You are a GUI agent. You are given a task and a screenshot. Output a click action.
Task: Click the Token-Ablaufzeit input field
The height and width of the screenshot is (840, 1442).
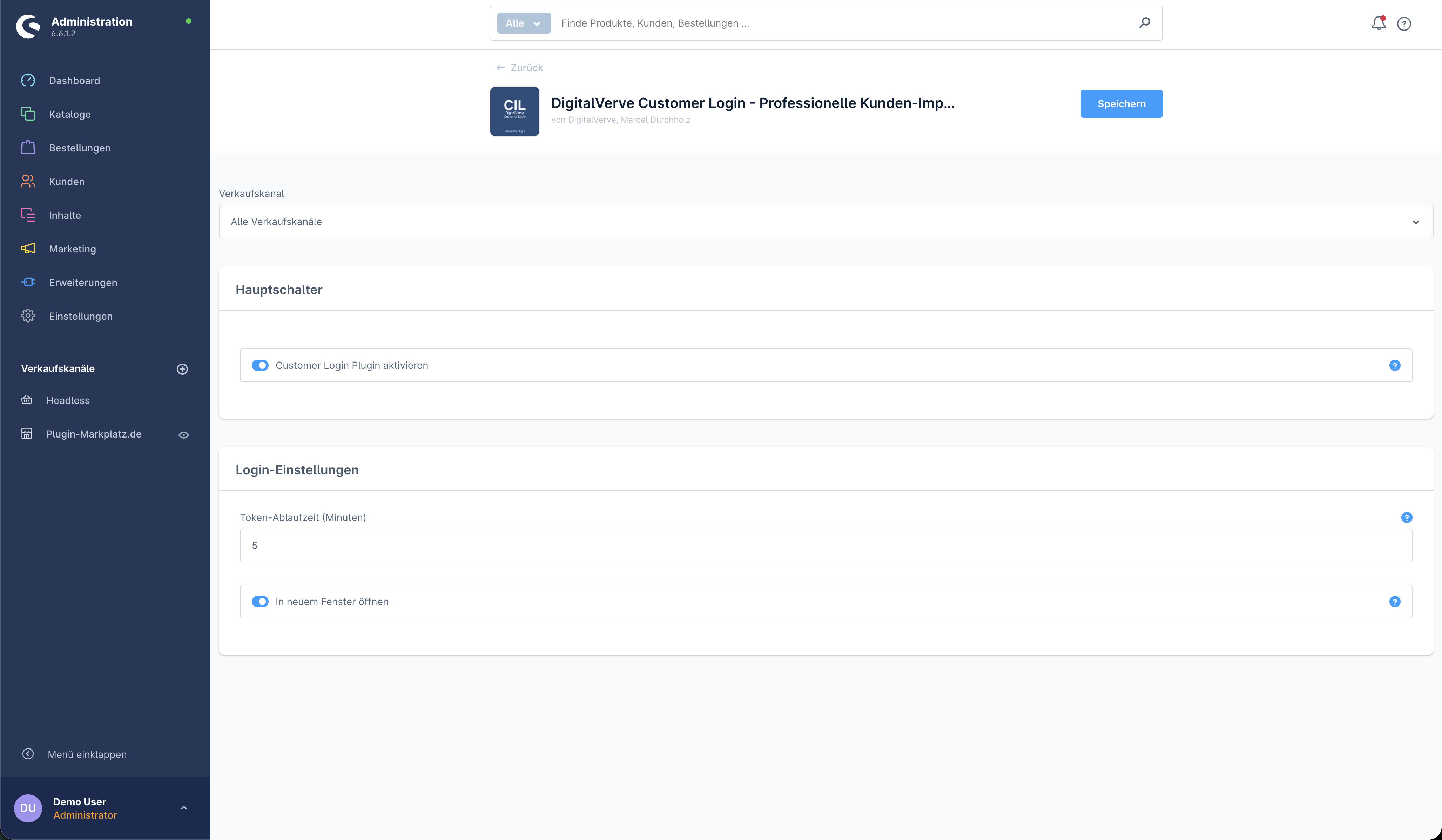tap(825, 545)
